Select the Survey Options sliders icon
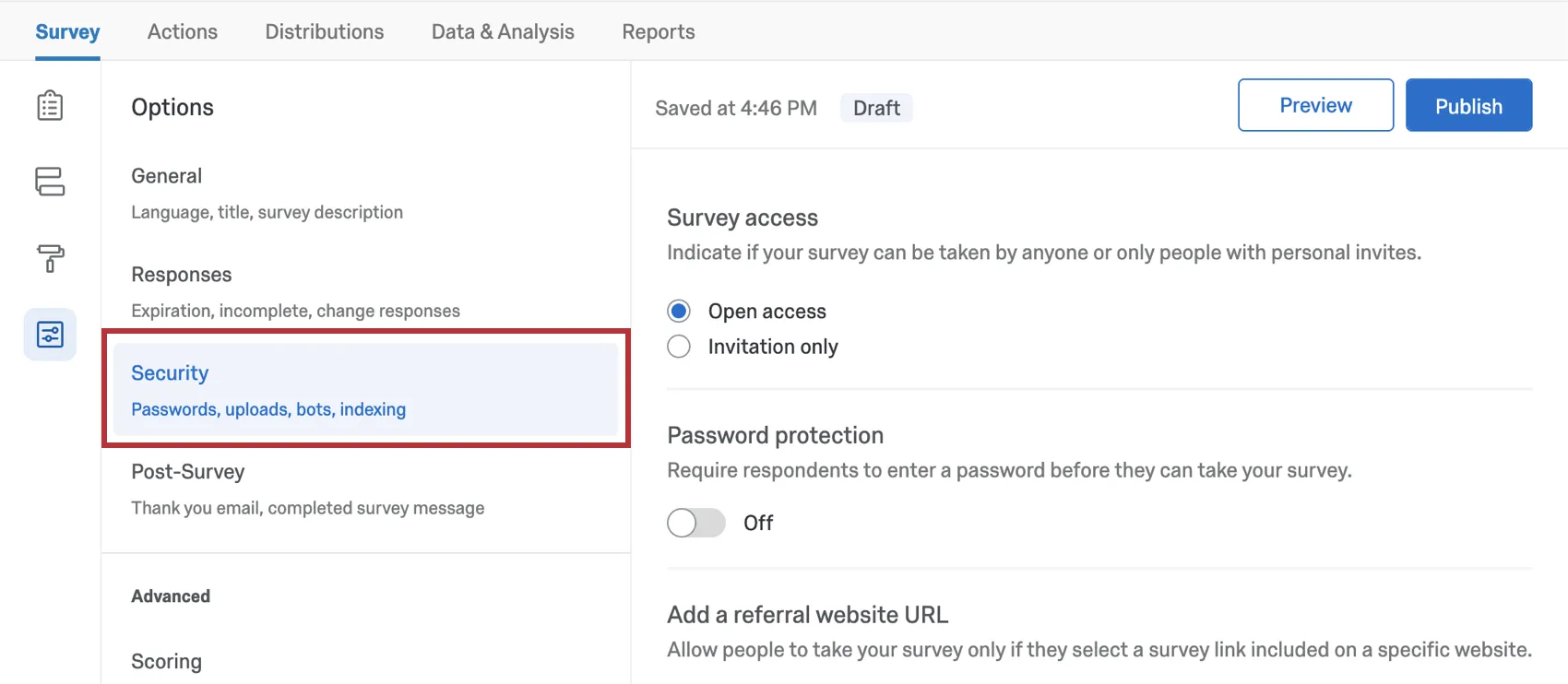 50,334
